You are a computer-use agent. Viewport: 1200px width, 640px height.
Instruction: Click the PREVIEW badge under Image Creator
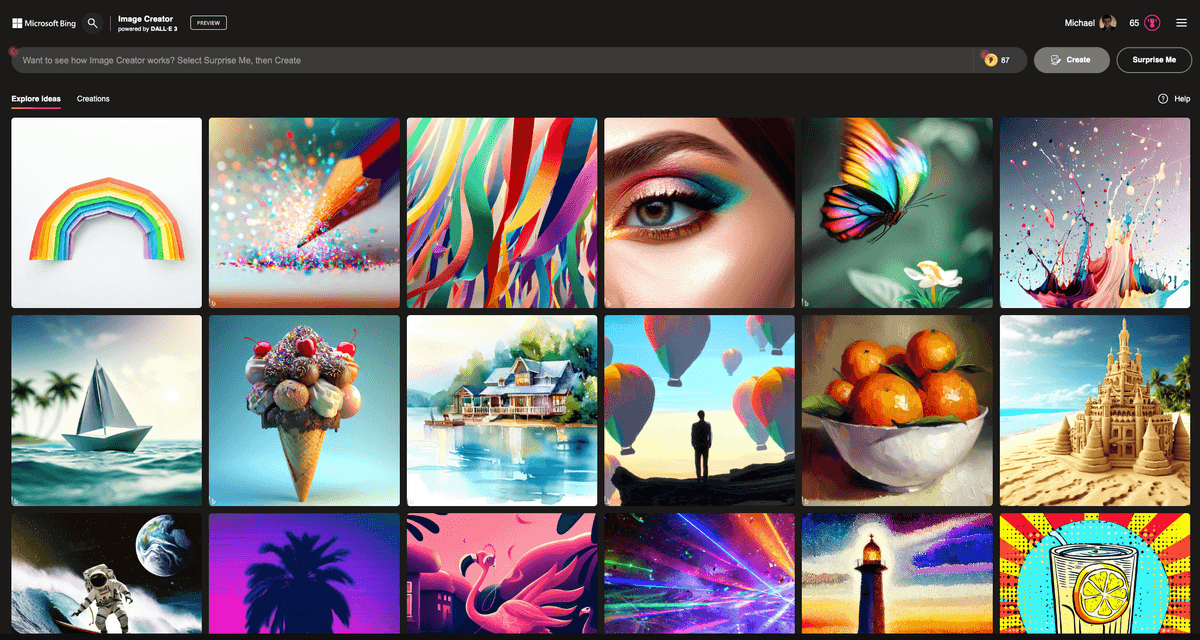pyautogui.click(x=208, y=22)
